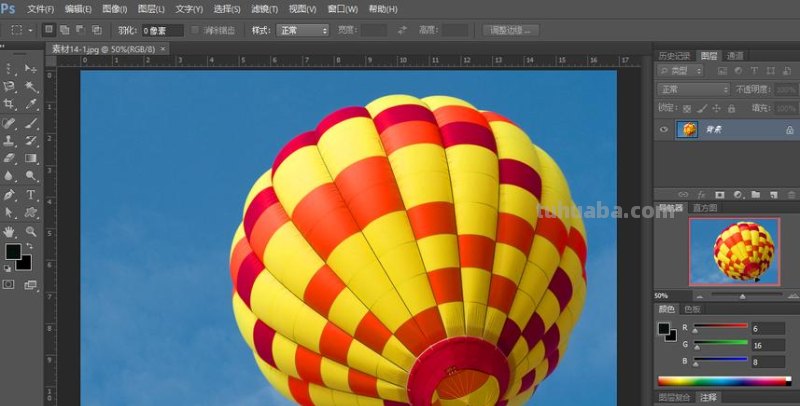Toggle Quick Mask mode in toolbar
The height and width of the screenshot is (406, 800).
tap(10, 284)
